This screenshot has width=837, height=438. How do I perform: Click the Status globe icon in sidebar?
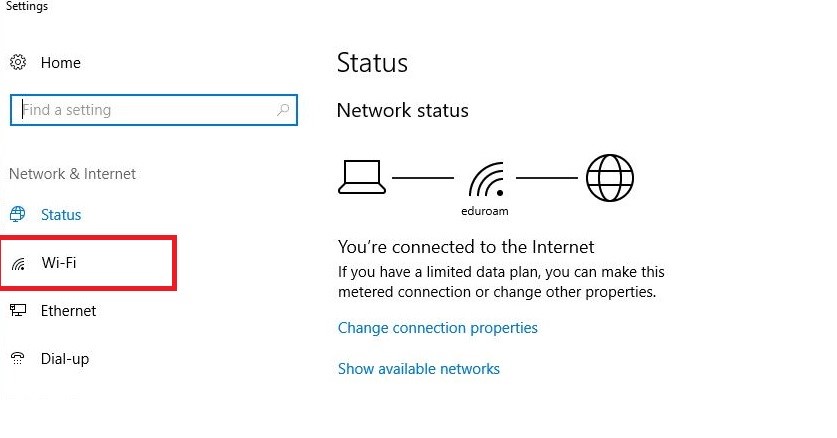[x=17, y=215]
